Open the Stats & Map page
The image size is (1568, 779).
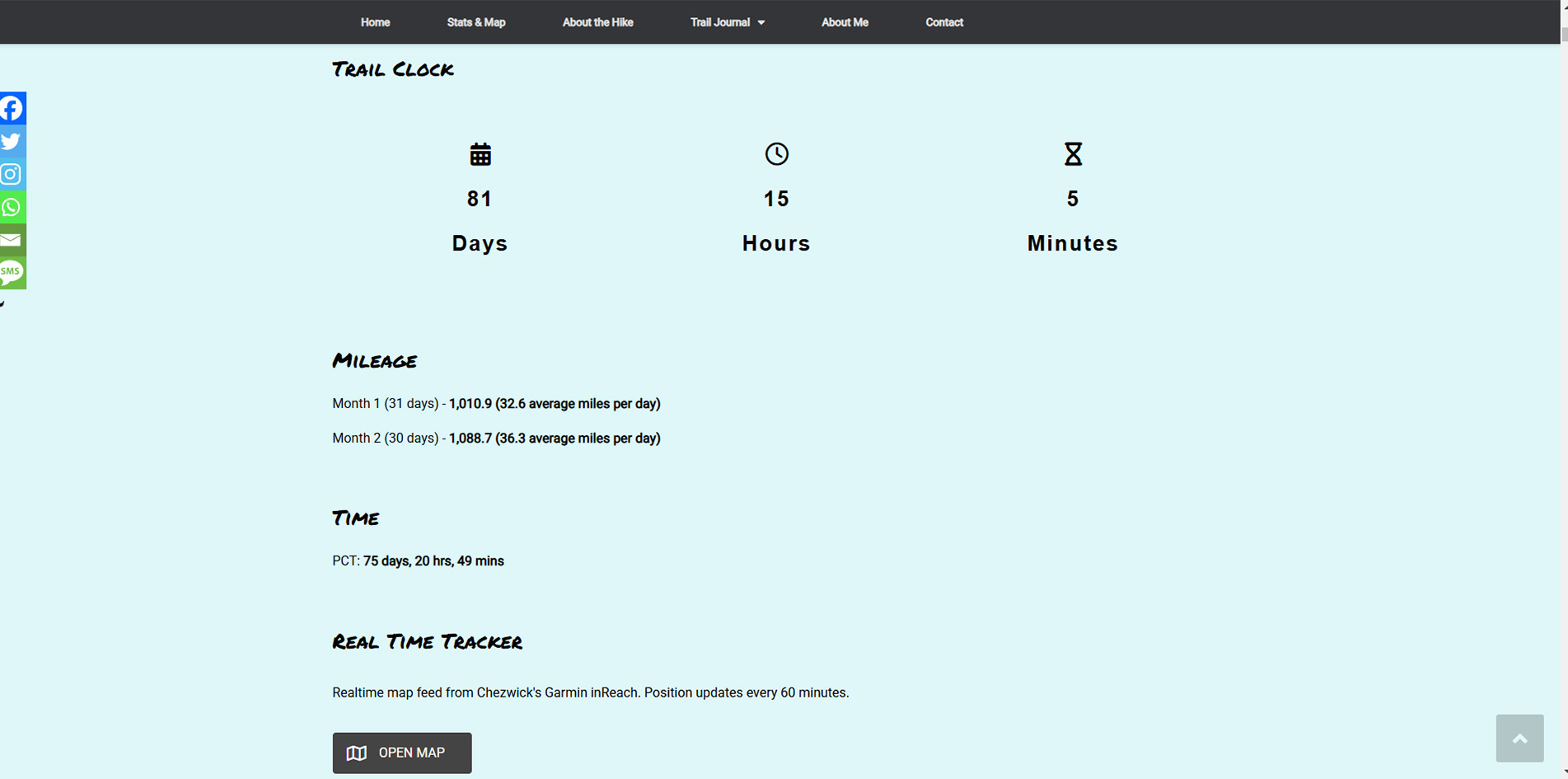(x=475, y=22)
